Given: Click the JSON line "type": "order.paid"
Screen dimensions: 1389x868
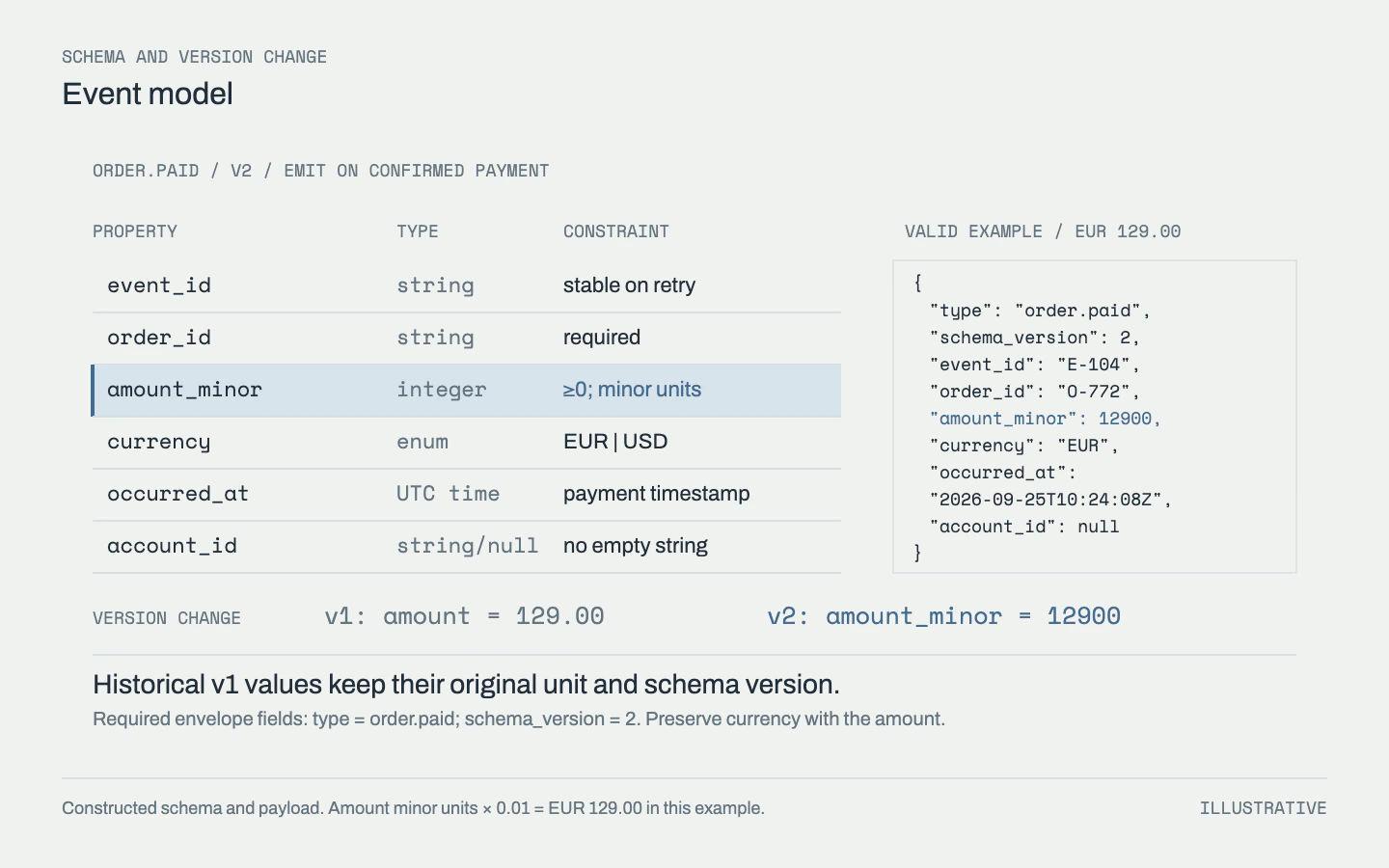Looking at the screenshot, I should click(x=1040, y=311).
